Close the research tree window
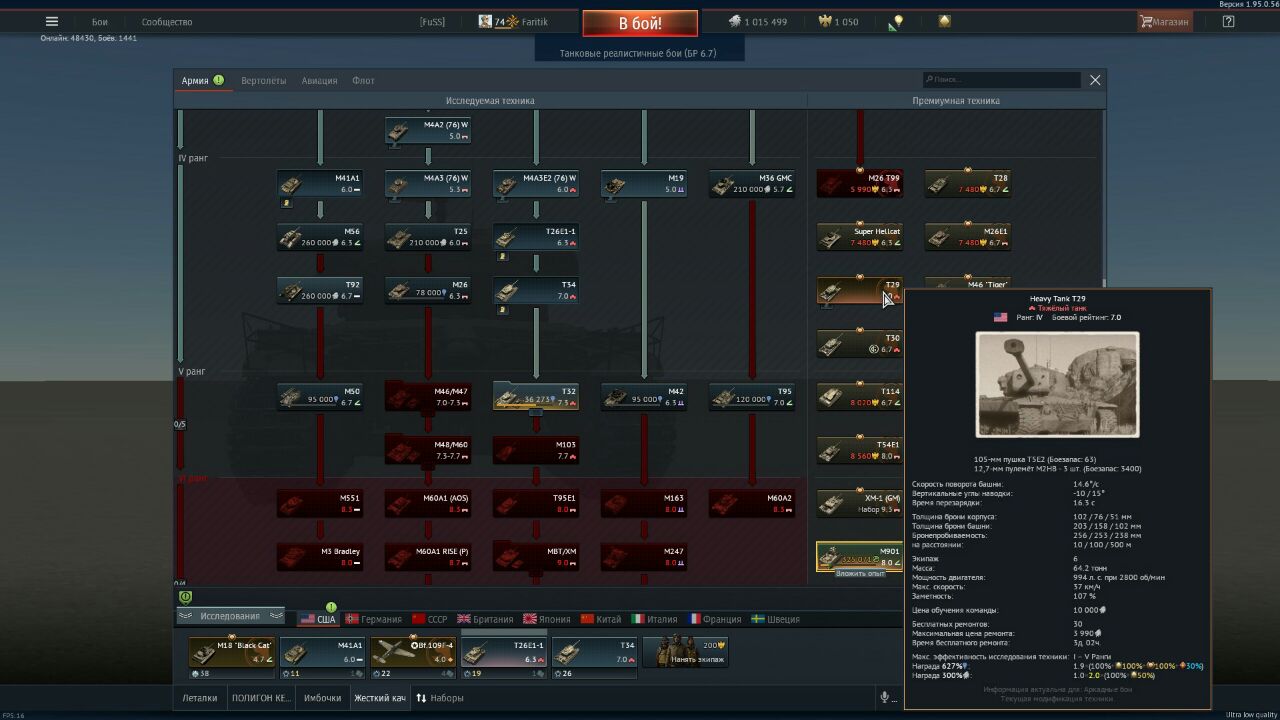Image resolution: width=1280 pixels, height=720 pixels. click(1095, 80)
